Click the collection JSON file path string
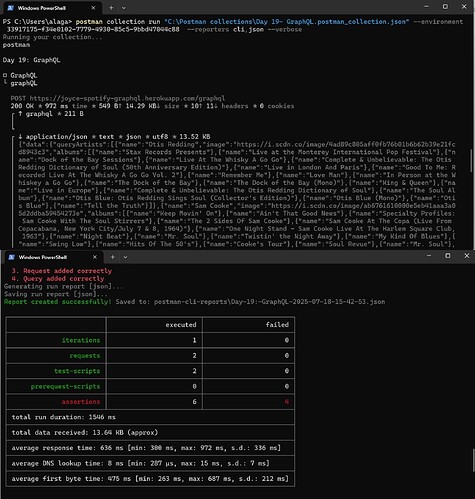Screen dimensions: 475x499 287,22
